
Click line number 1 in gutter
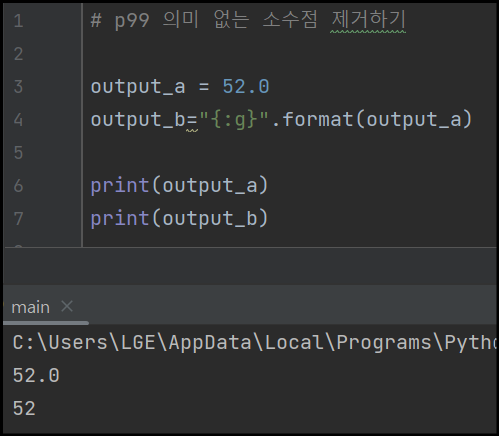coord(19,21)
